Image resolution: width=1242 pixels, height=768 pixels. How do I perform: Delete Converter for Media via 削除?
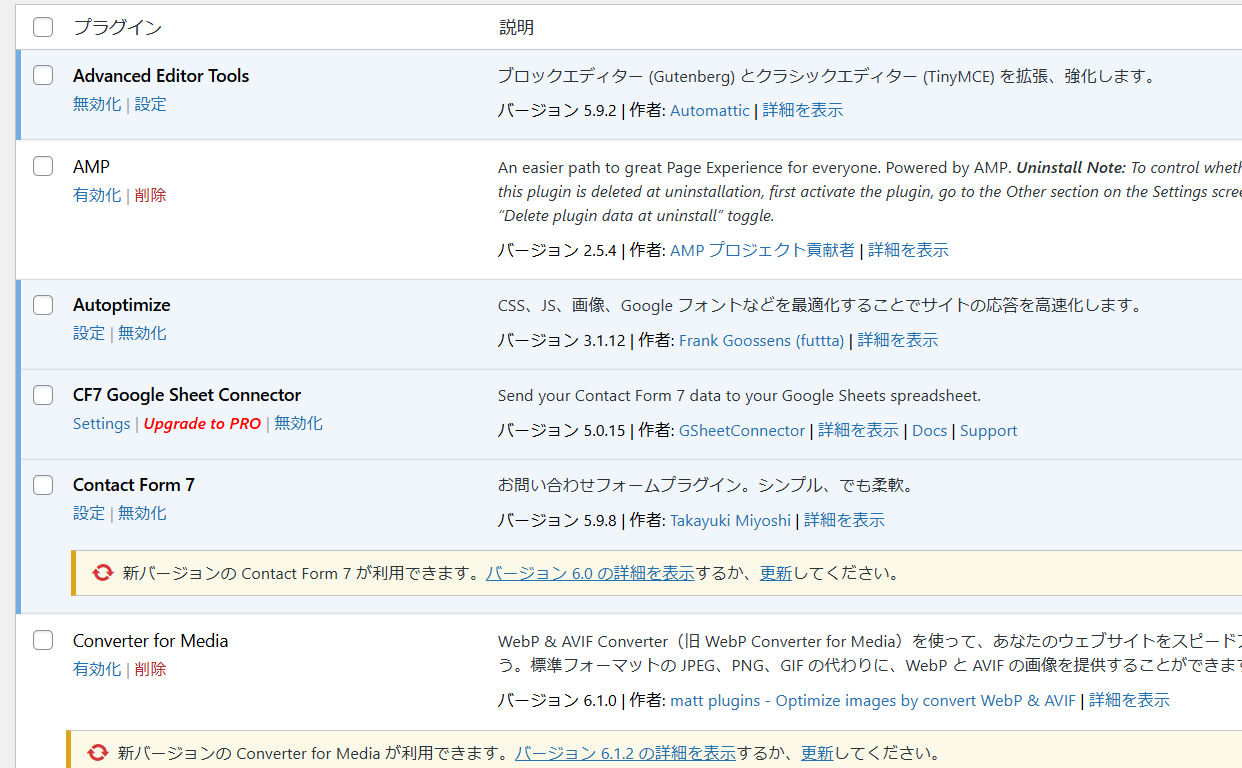point(150,669)
